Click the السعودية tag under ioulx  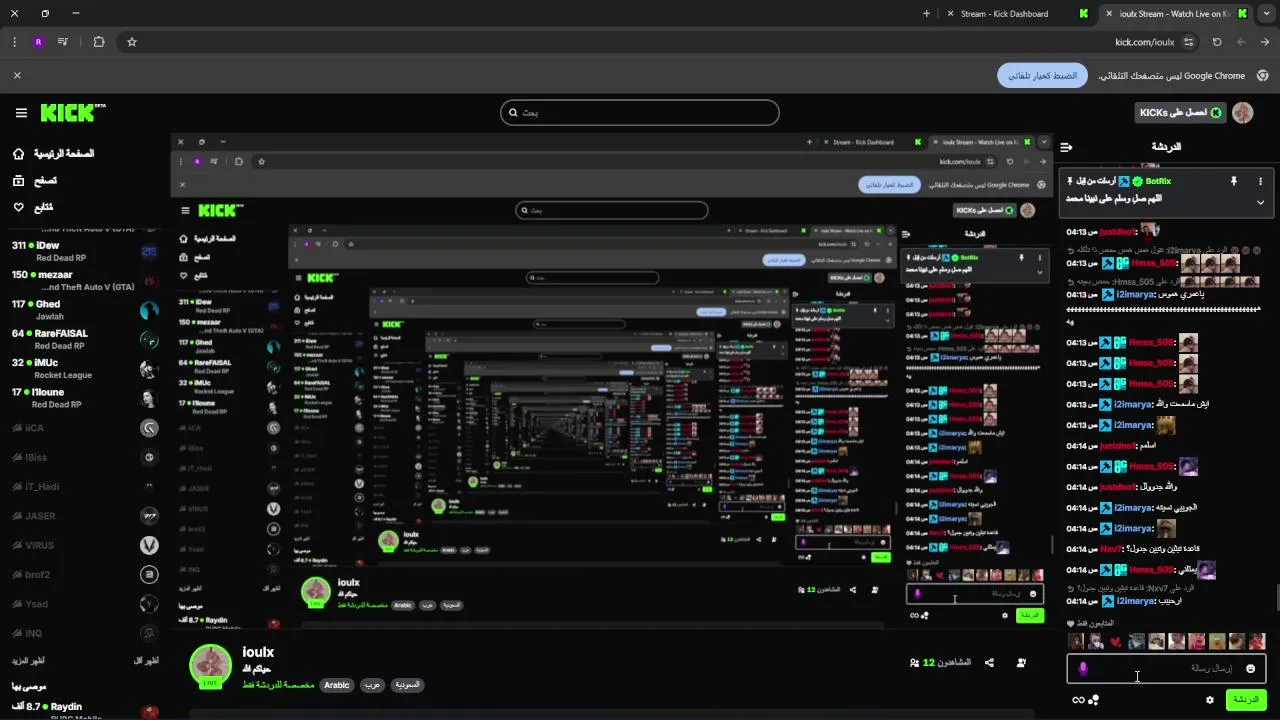pos(406,686)
